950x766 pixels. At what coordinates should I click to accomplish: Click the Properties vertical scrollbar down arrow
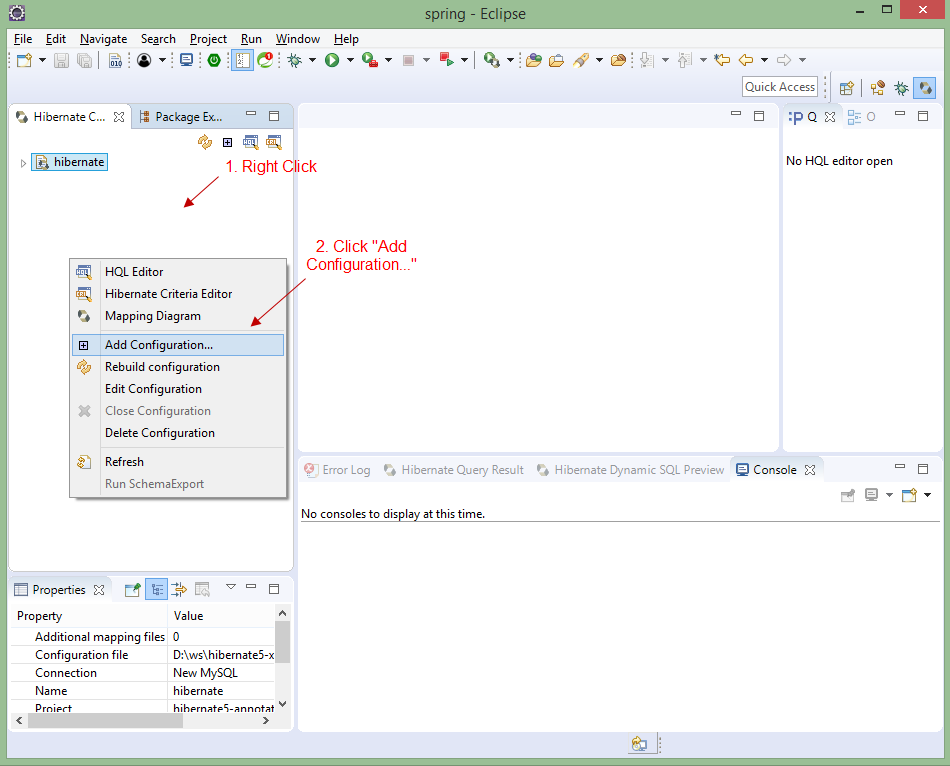[282, 704]
